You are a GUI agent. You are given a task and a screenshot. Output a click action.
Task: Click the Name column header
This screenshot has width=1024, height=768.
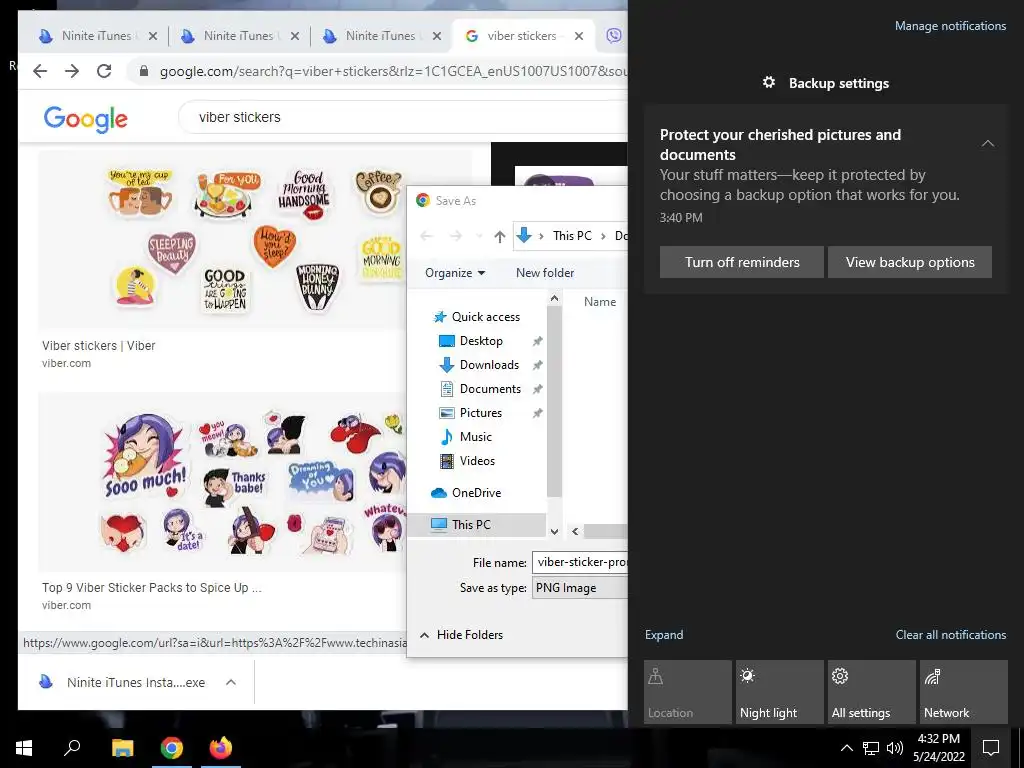pos(600,302)
